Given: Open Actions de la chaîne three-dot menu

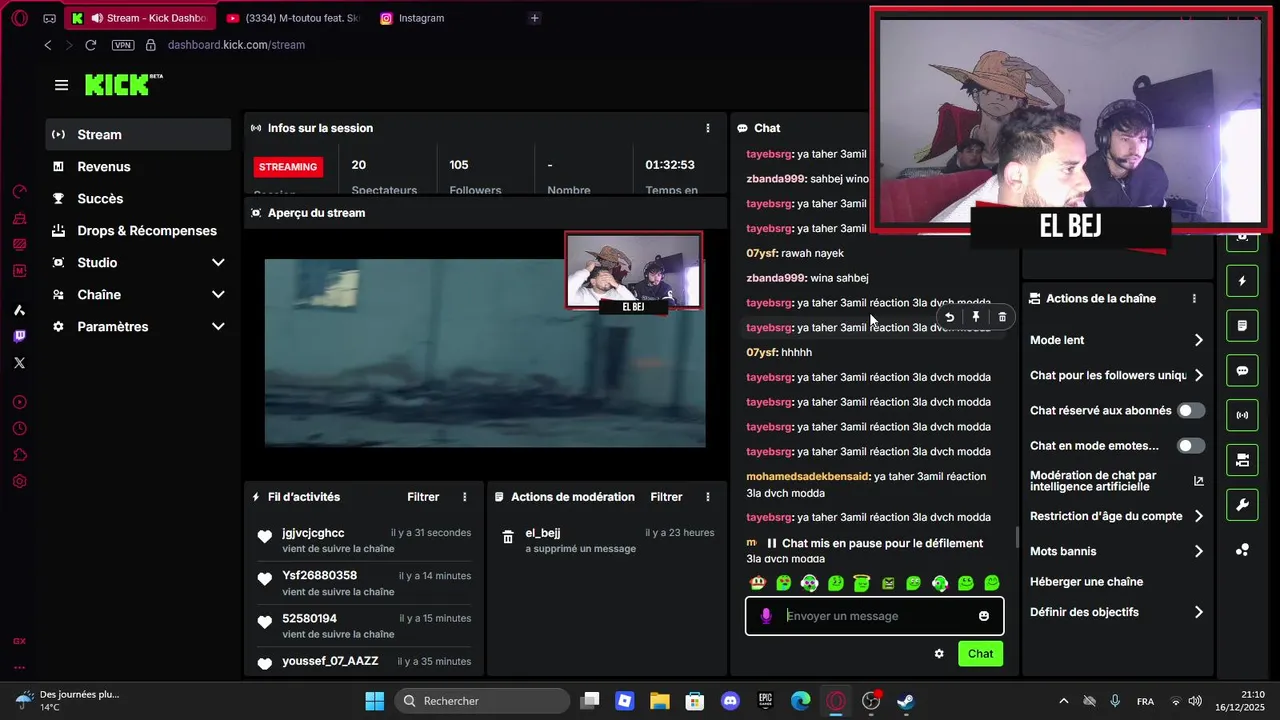Looking at the screenshot, I should tap(1194, 298).
